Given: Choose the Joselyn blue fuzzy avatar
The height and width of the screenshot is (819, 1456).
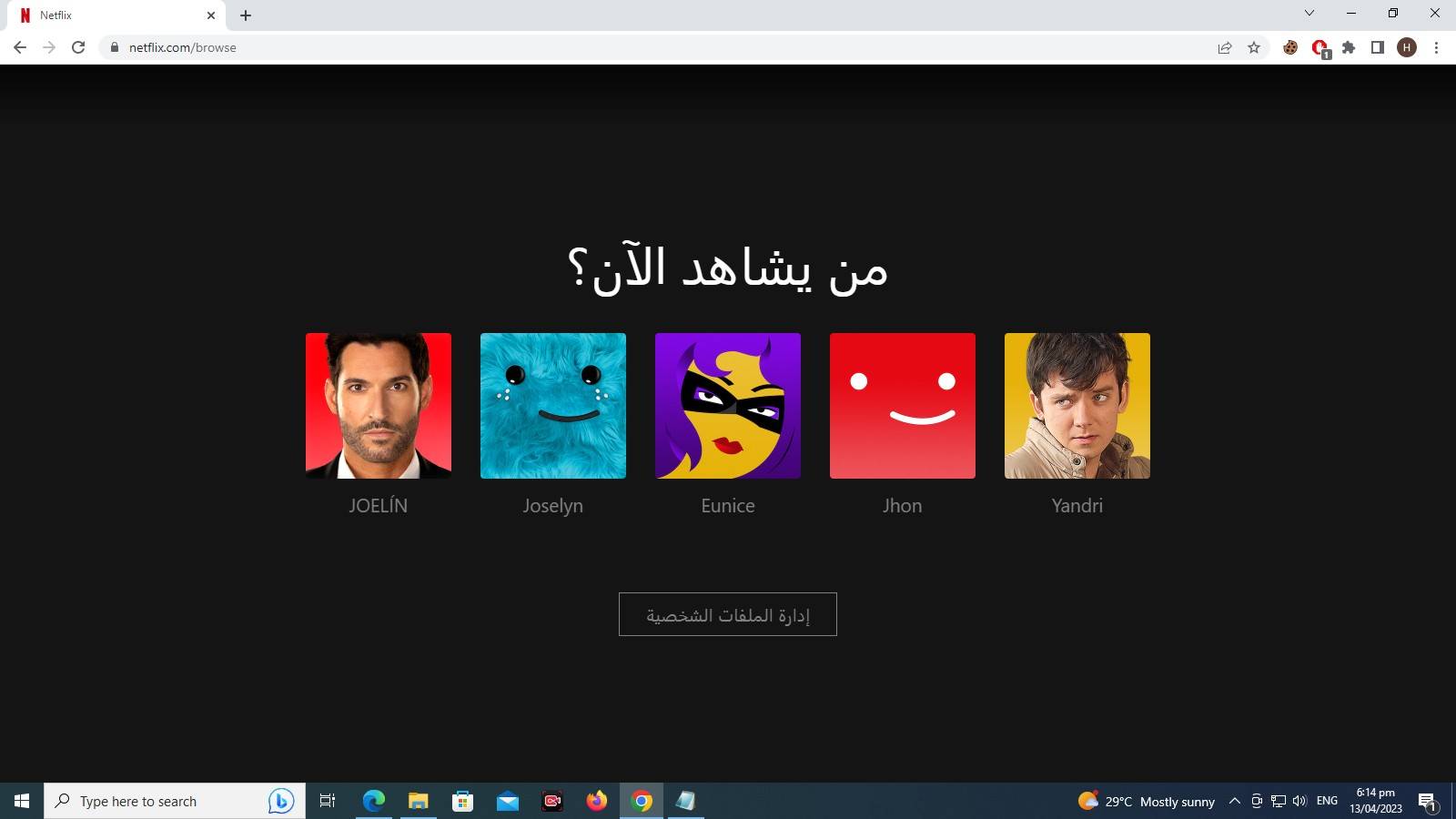Looking at the screenshot, I should (x=553, y=406).
